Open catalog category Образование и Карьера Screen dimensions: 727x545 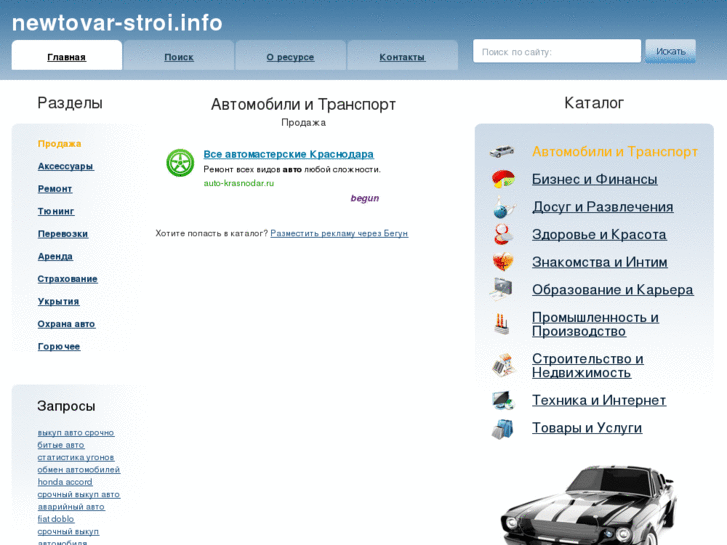[x=612, y=289]
